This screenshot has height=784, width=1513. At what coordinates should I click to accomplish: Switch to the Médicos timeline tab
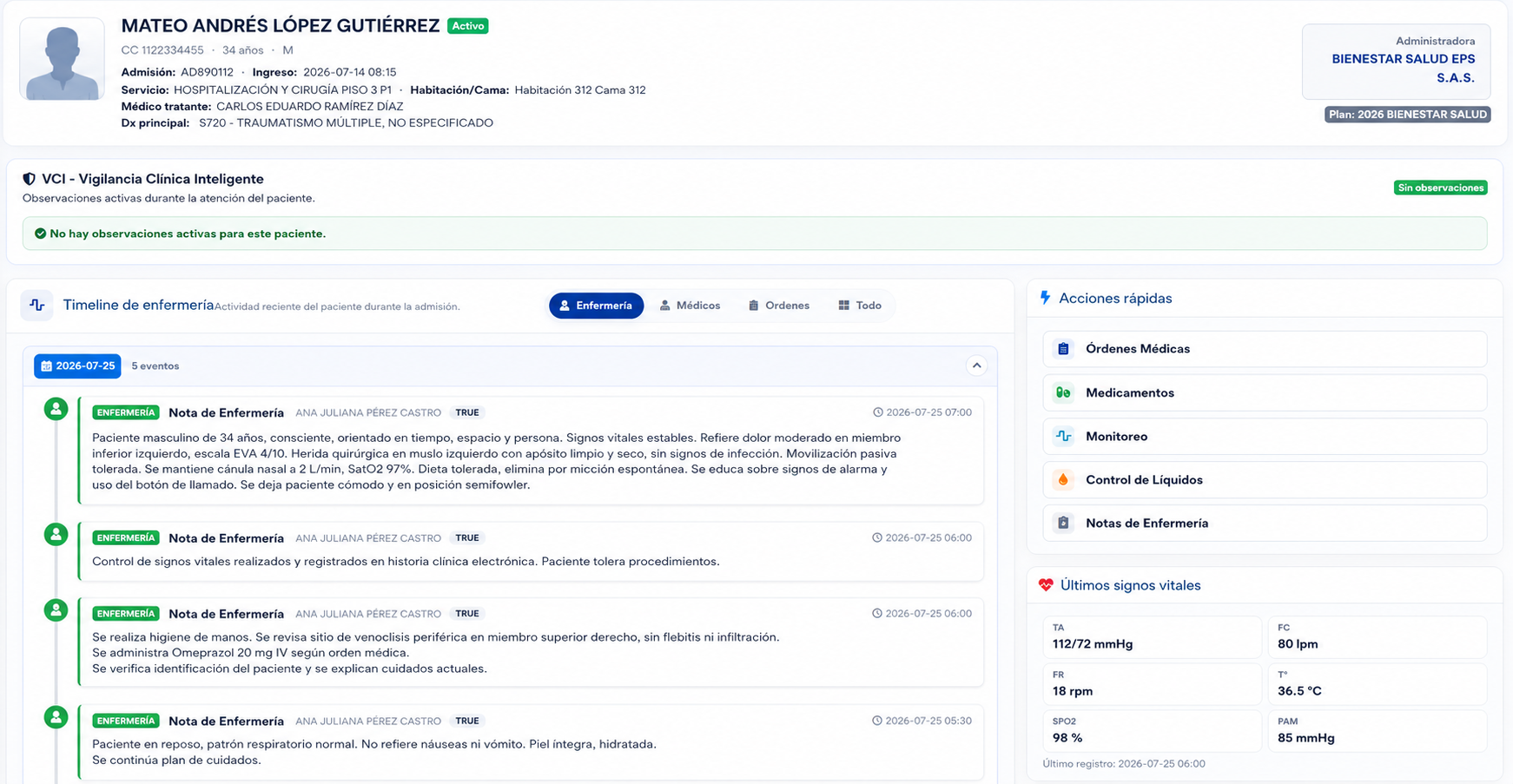coord(690,306)
